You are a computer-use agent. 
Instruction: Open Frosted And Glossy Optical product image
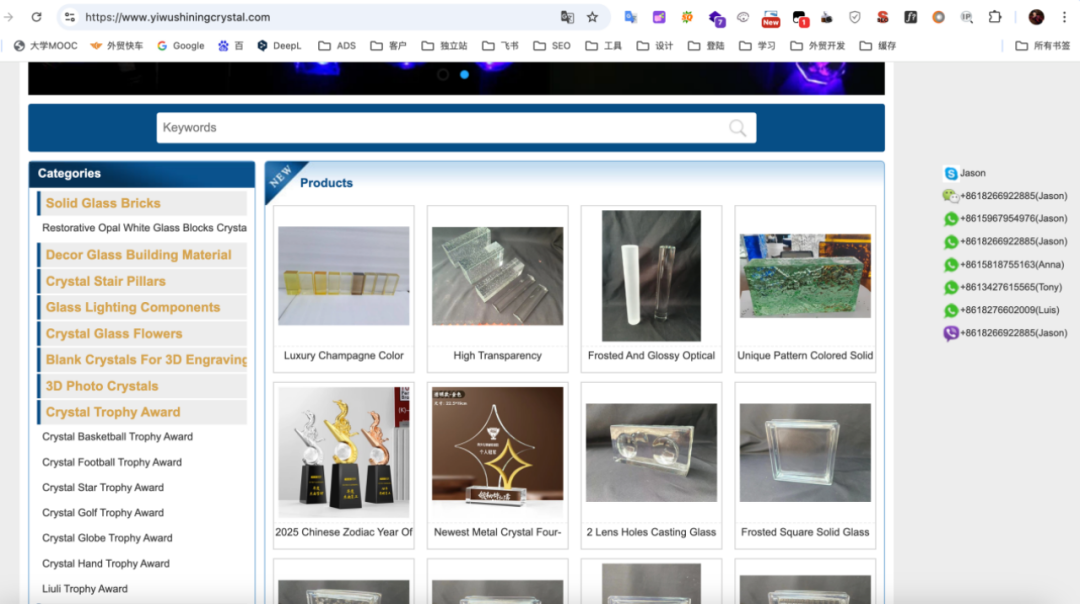651,275
